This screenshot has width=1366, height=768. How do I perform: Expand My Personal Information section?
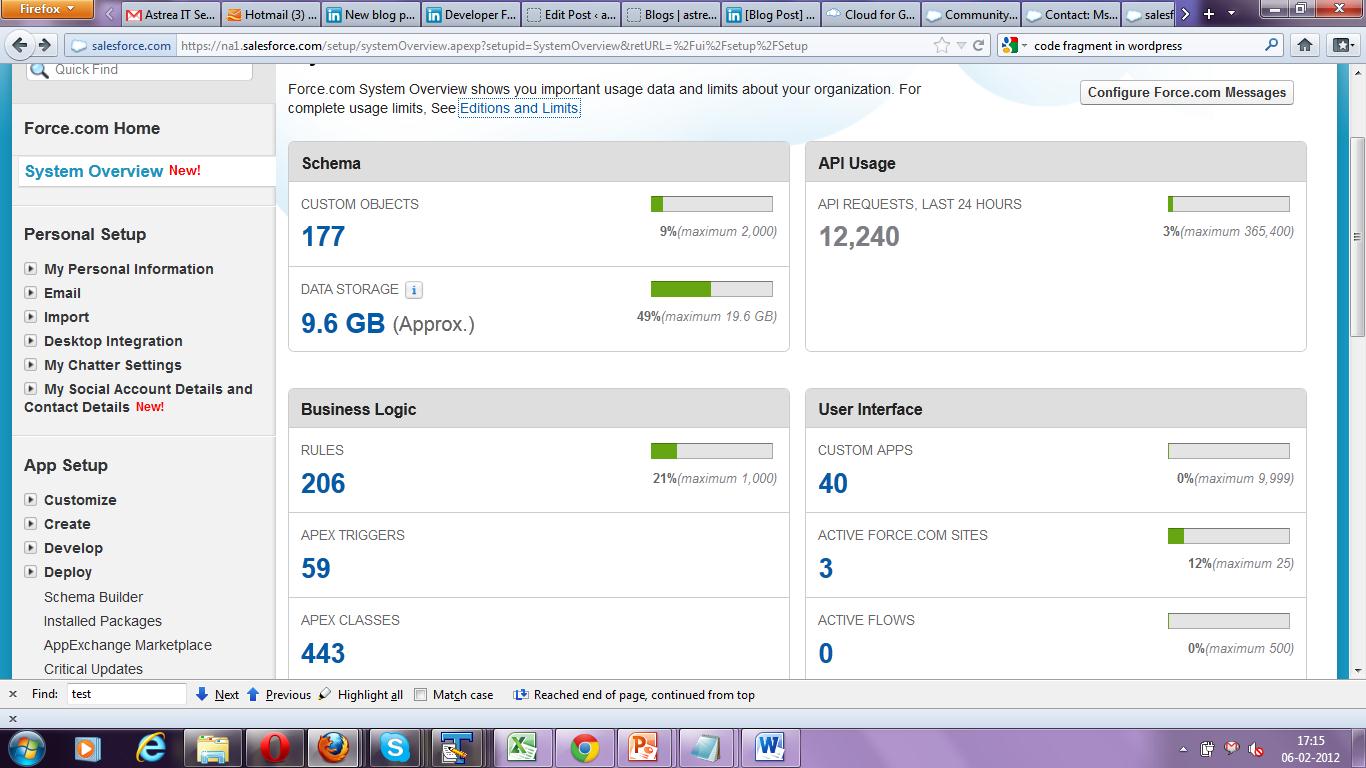30,268
